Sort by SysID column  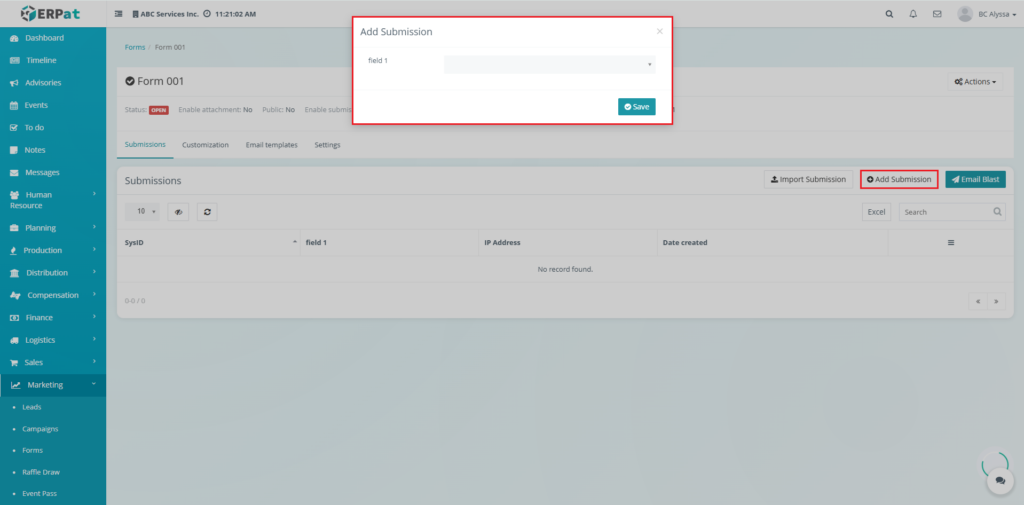pos(208,242)
